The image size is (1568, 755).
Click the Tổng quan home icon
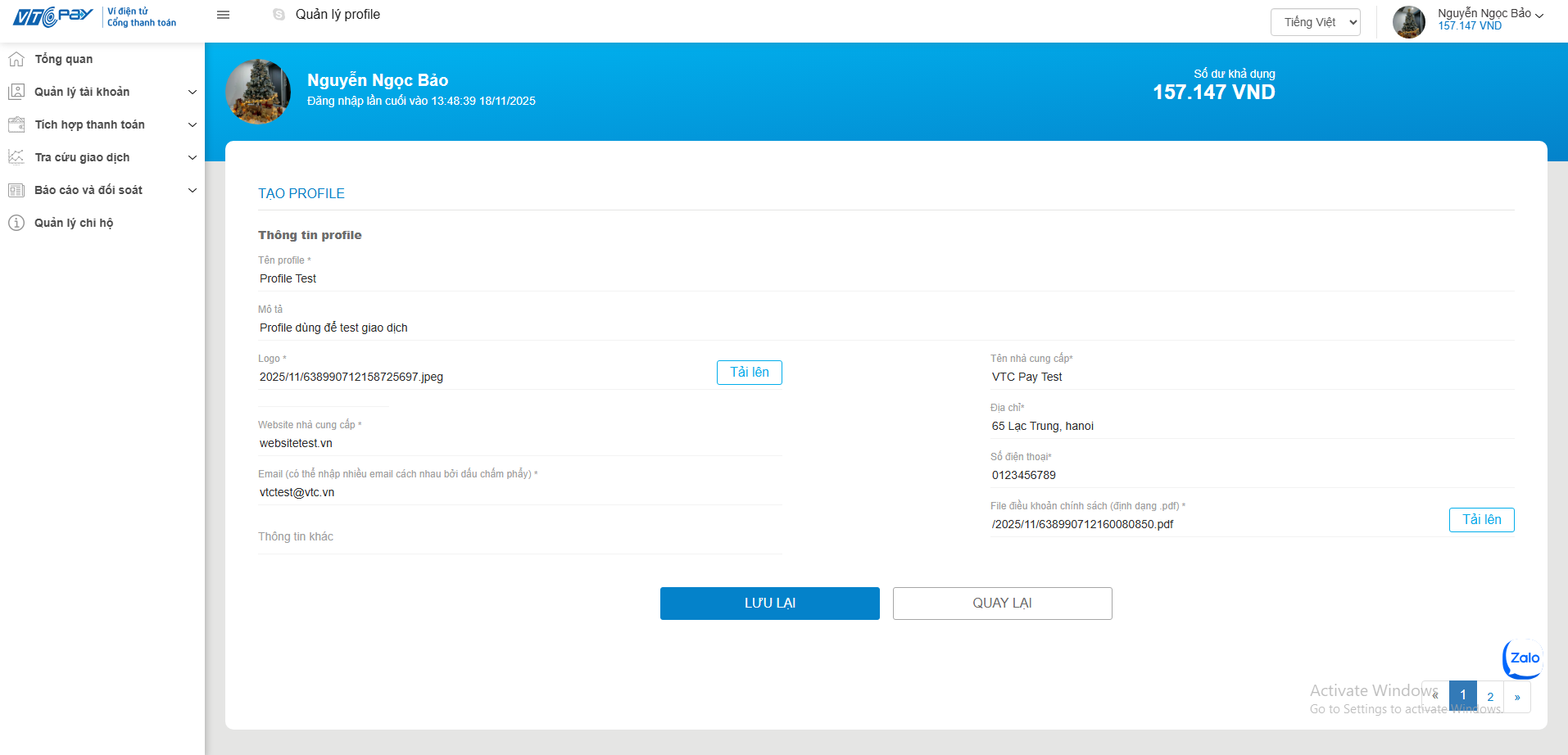coord(16,59)
